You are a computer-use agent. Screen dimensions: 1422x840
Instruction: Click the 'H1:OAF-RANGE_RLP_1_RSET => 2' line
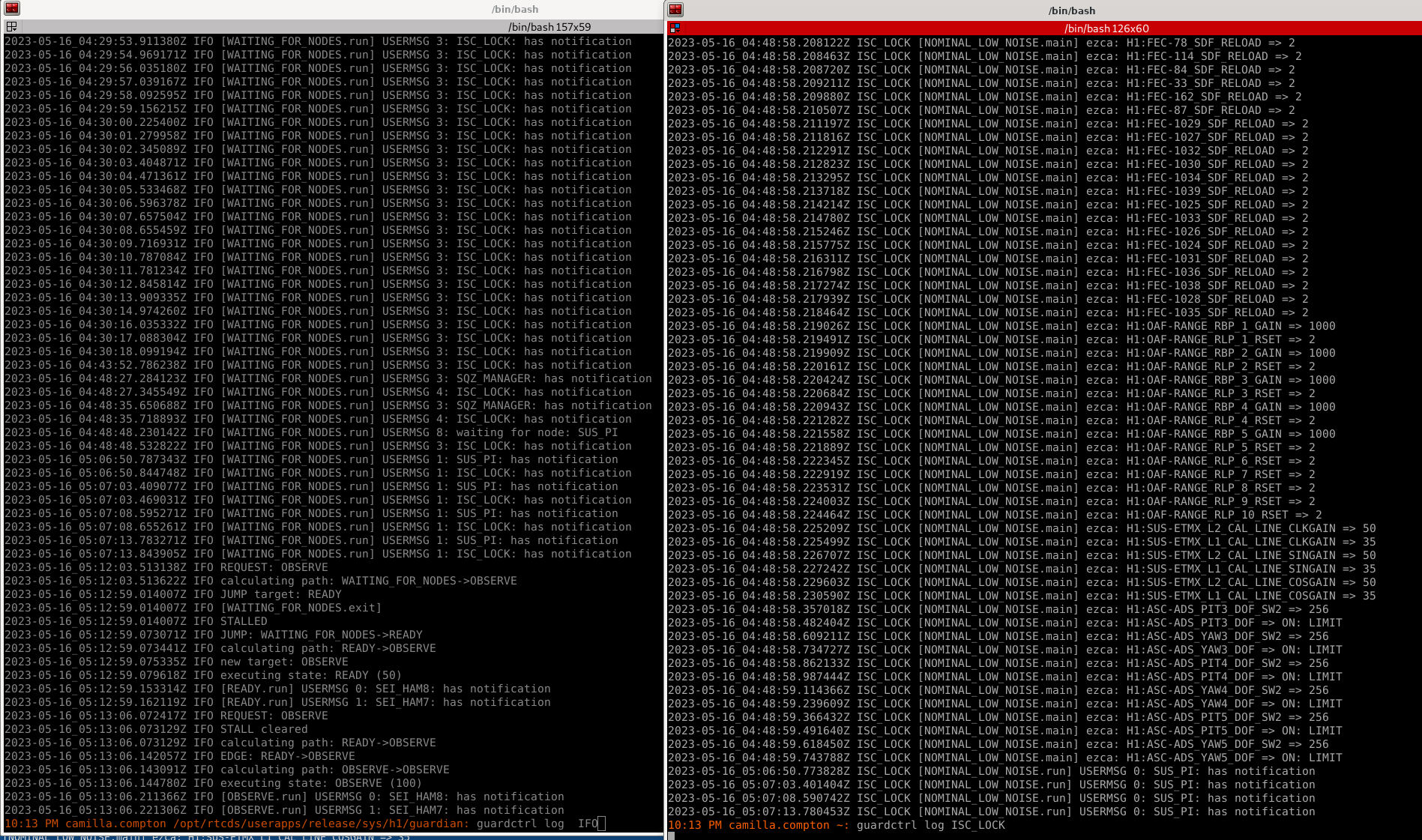pos(992,339)
